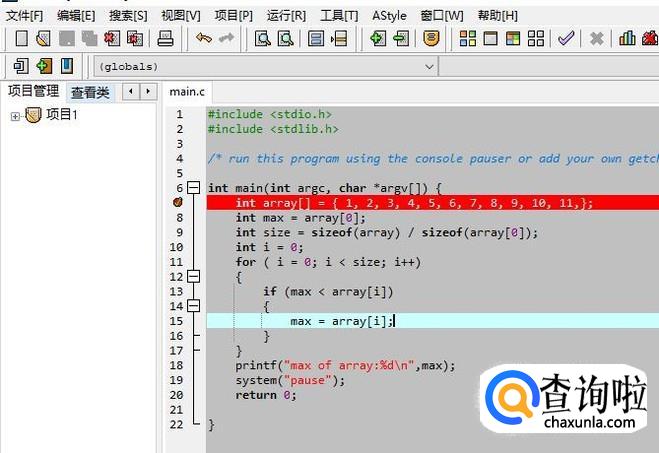Viewport: 659px width, 453px height.
Task: Click the overlapping-documents icon in second toolbar row
Action: 21,66
